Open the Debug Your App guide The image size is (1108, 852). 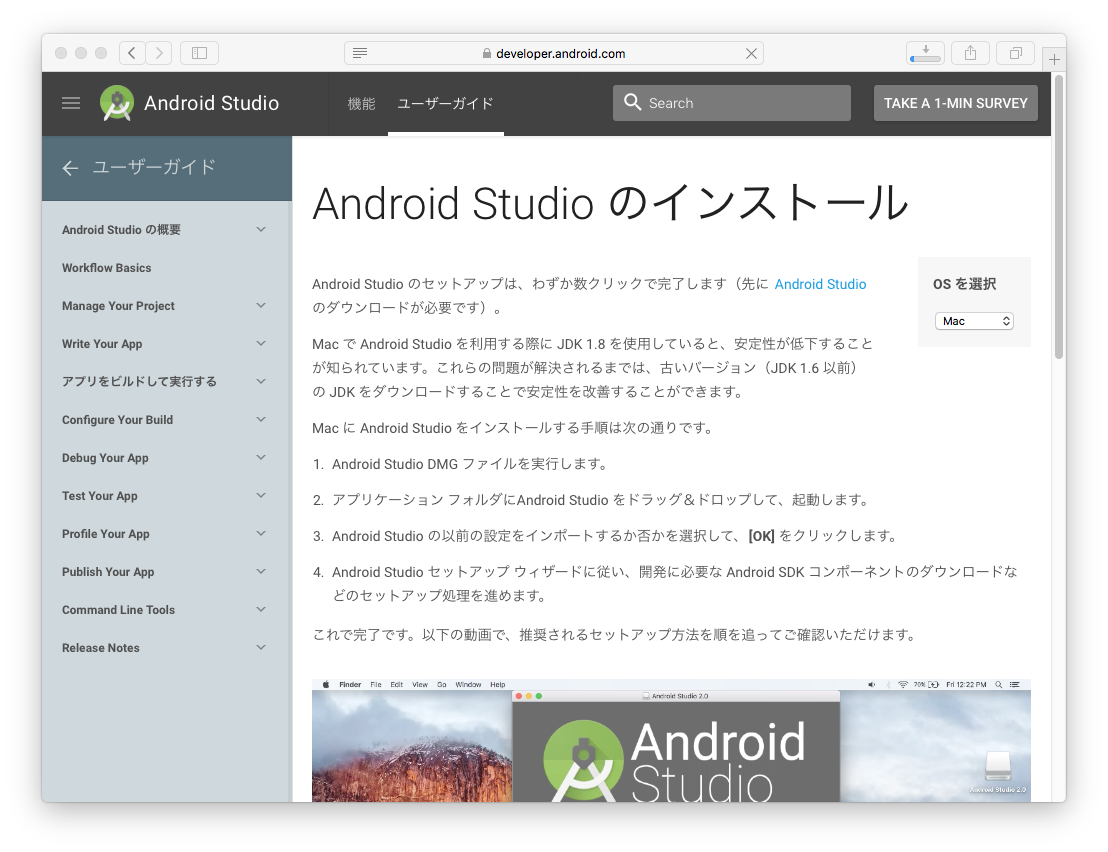(x=105, y=458)
